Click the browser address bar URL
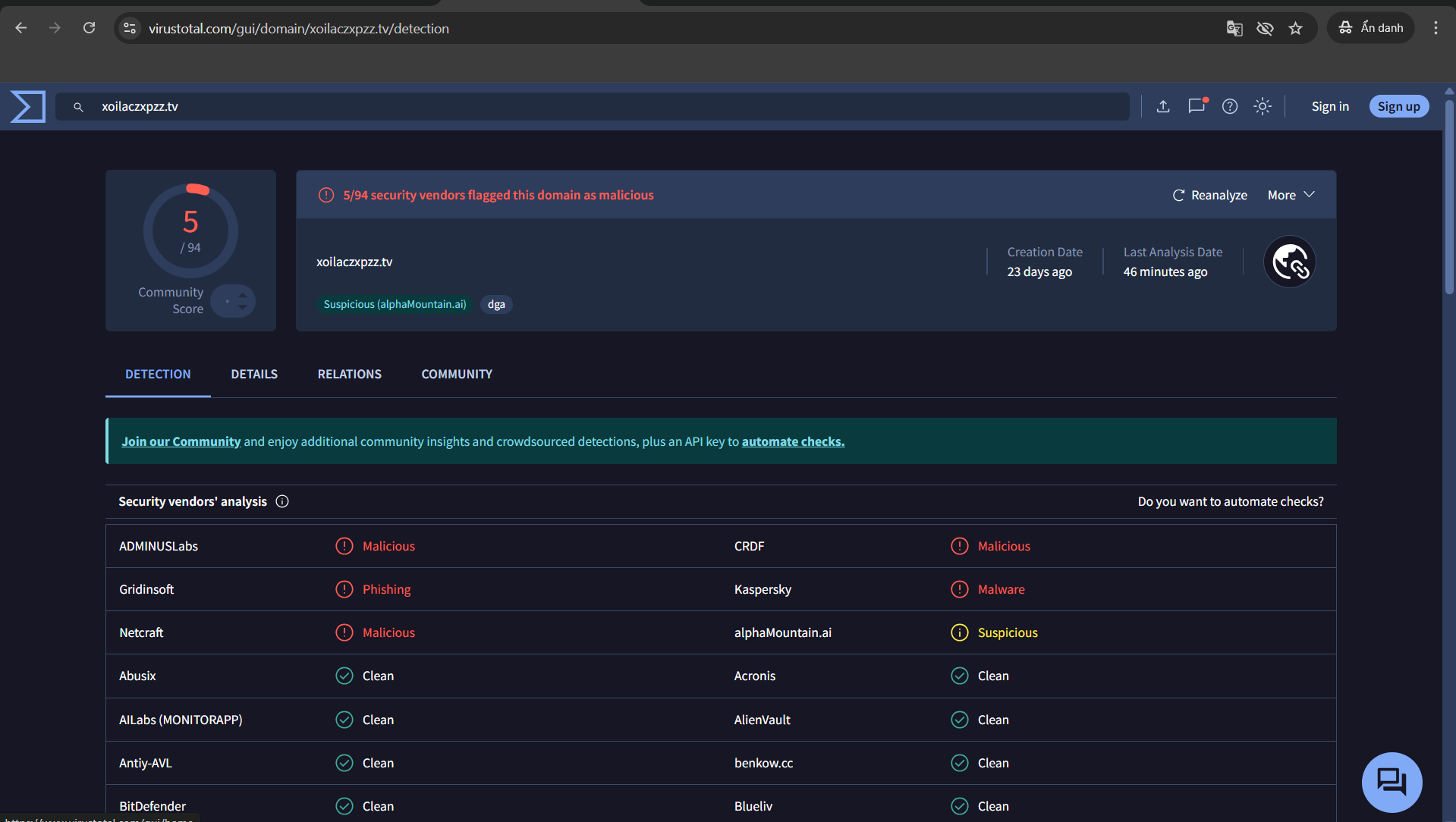The width and height of the screenshot is (1456, 822). point(299,28)
